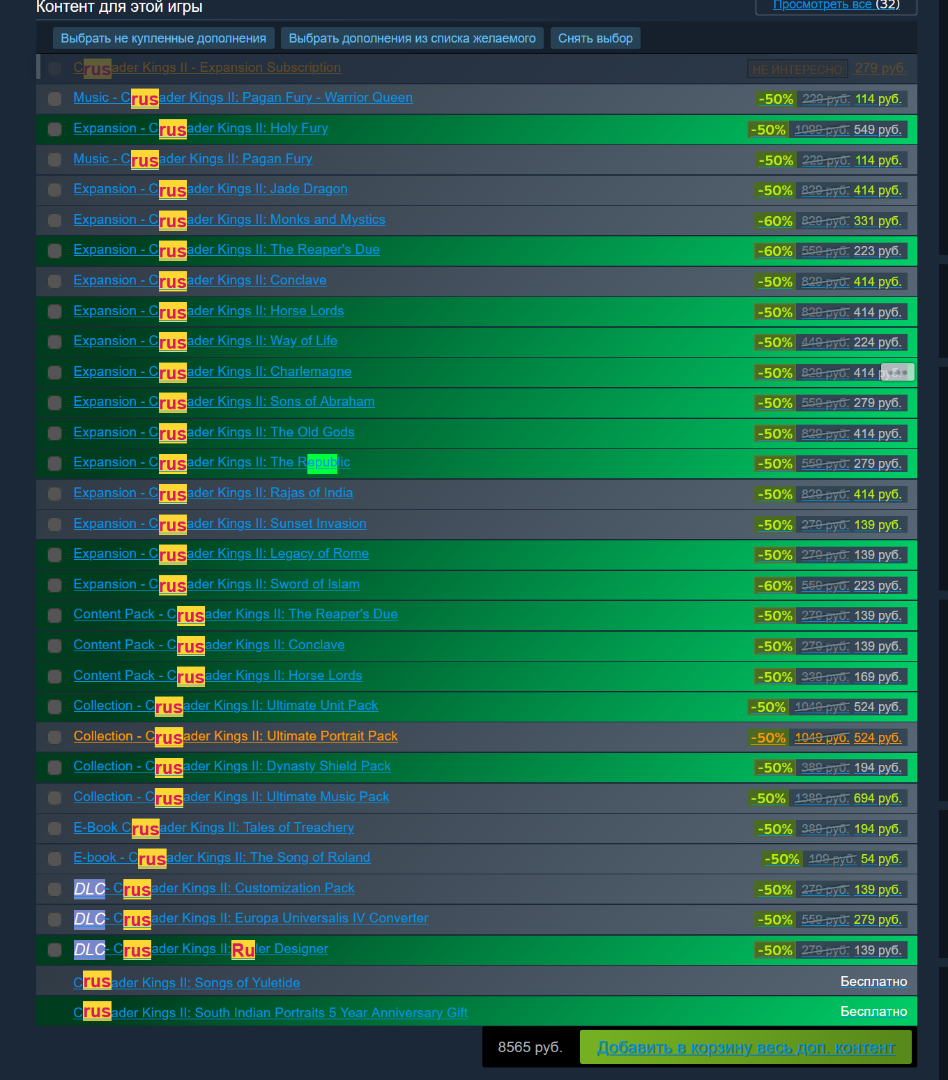This screenshot has width=948, height=1080.
Task: Click 'Выбрать не купленные дополнения' button
Action: (163, 39)
